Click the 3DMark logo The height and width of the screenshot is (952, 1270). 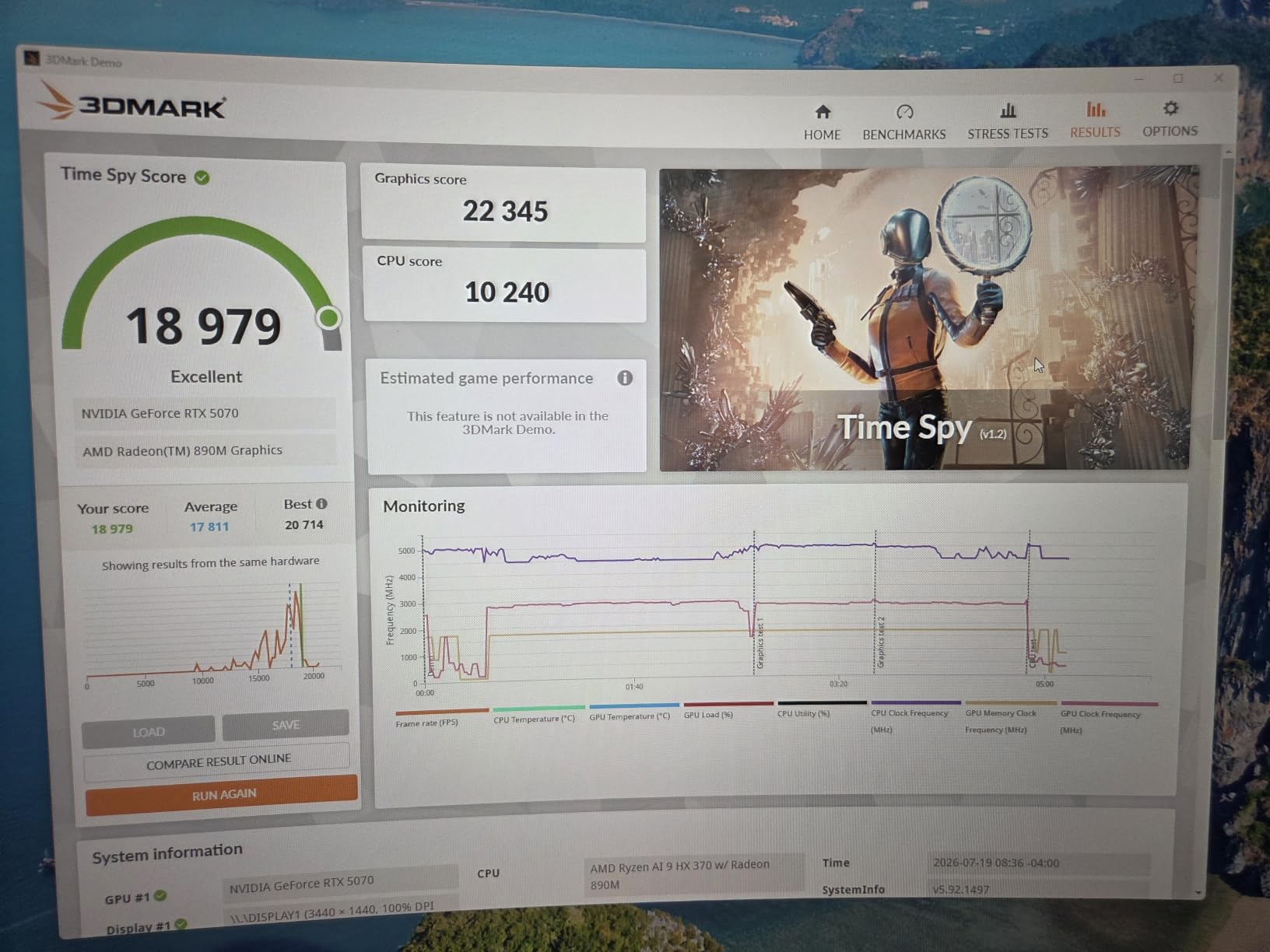[132, 103]
